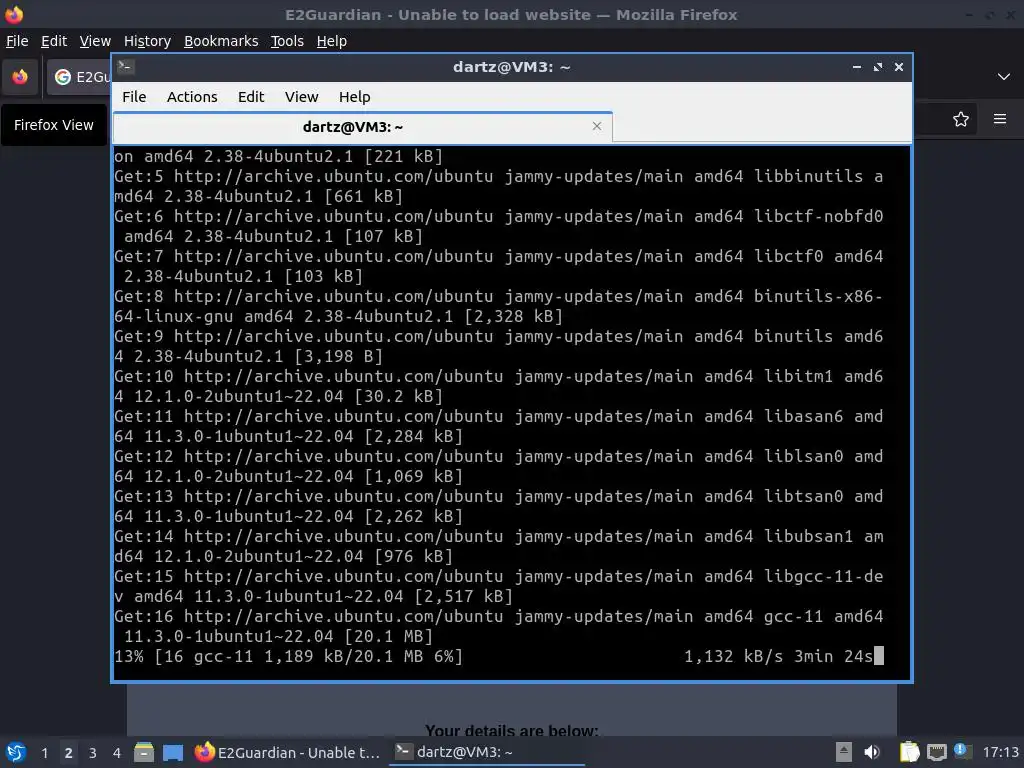The height and width of the screenshot is (768, 1024).
Task: Switch to workspace 3 in the pager
Action: click(93, 753)
